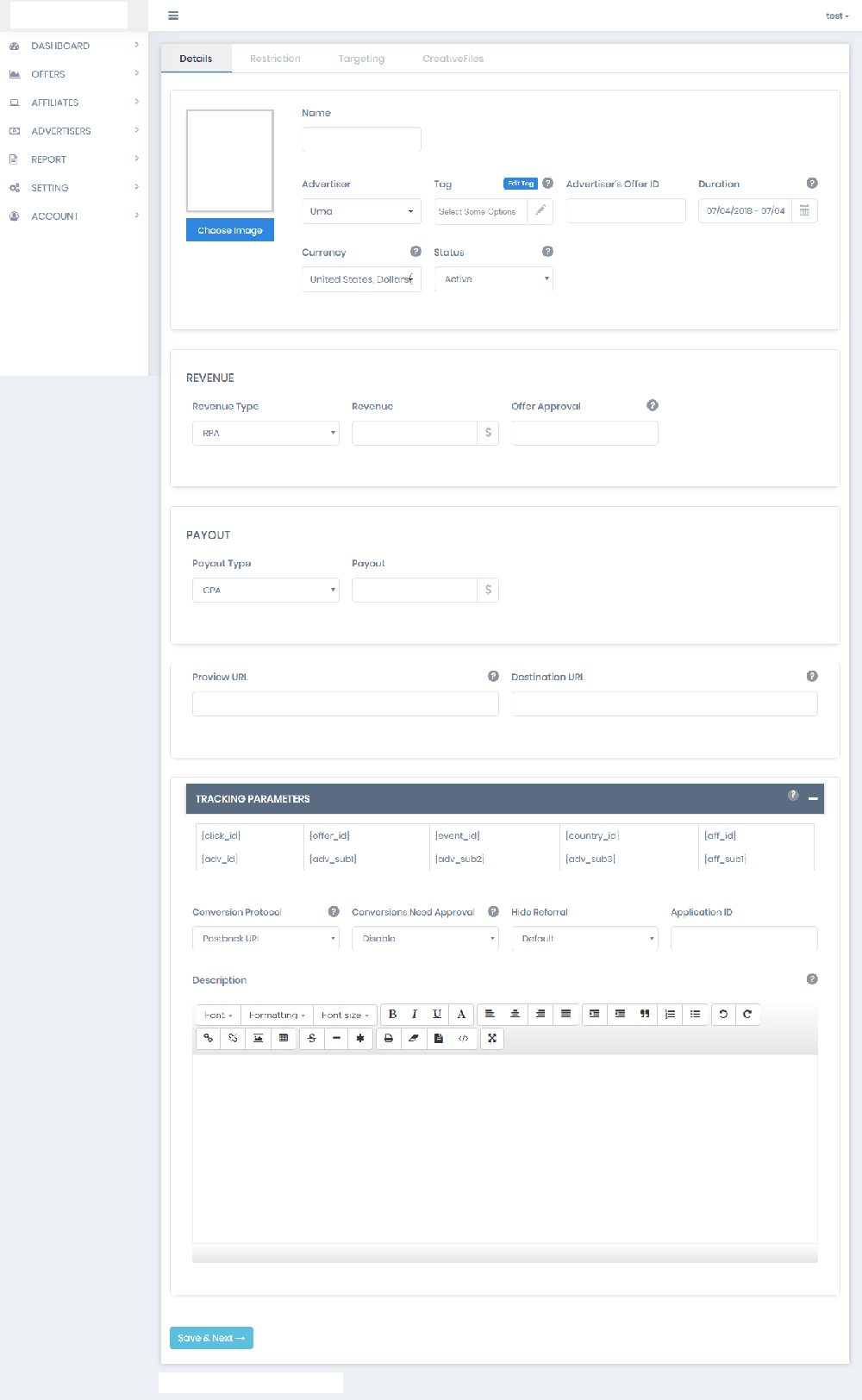Open the Advertiser dropdown showing Uma
Screen dimensions: 862x1400
point(361,211)
